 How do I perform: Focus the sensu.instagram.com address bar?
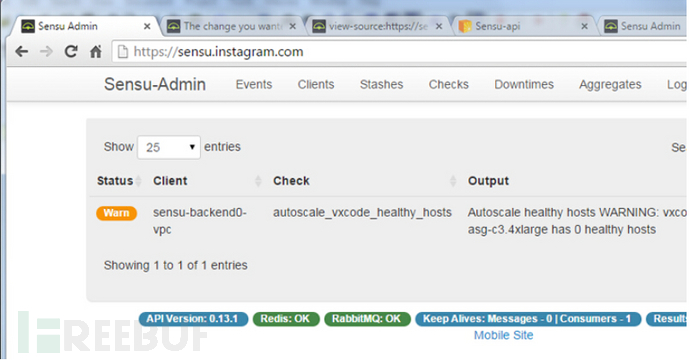400,52
